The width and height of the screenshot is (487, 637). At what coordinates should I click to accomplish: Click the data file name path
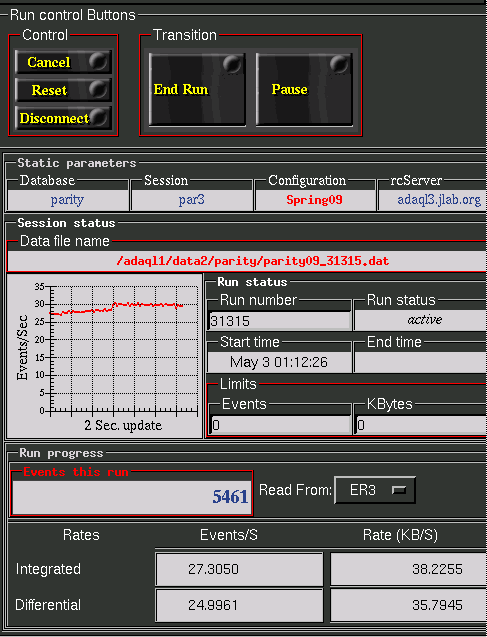(252, 260)
